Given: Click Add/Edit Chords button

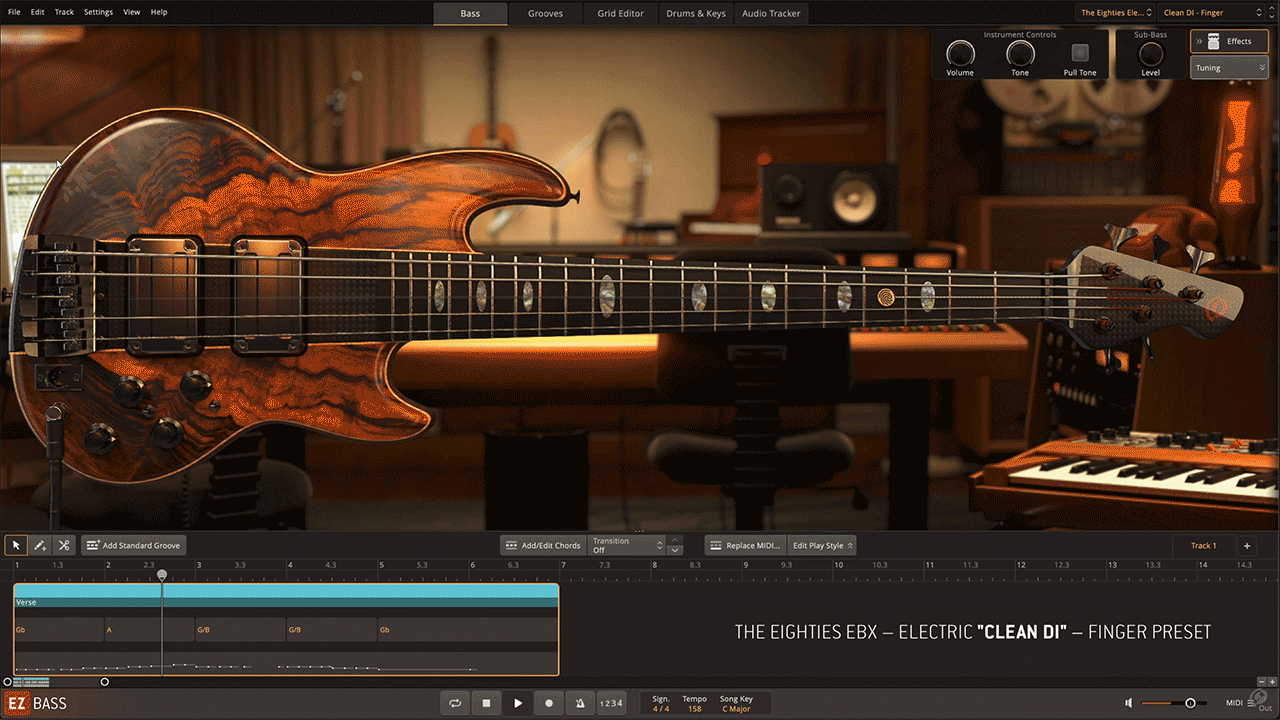Looking at the screenshot, I should coord(543,545).
